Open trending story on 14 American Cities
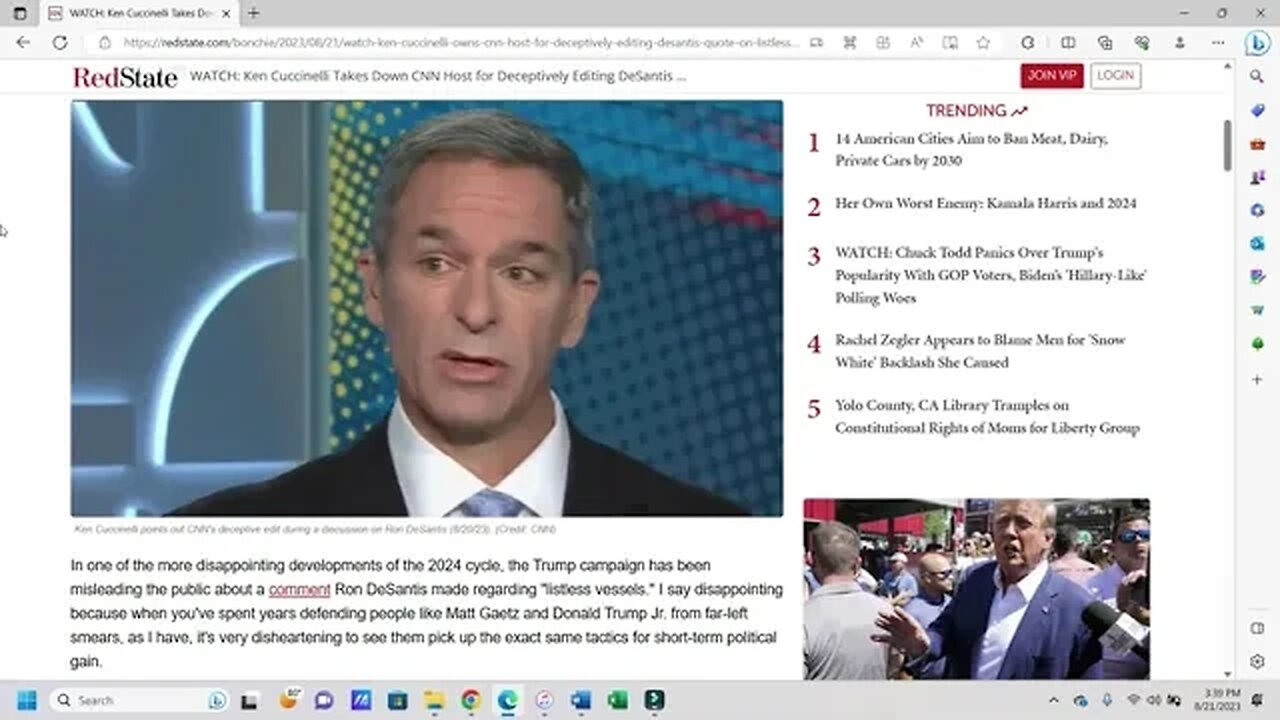The image size is (1280, 720). (971, 150)
